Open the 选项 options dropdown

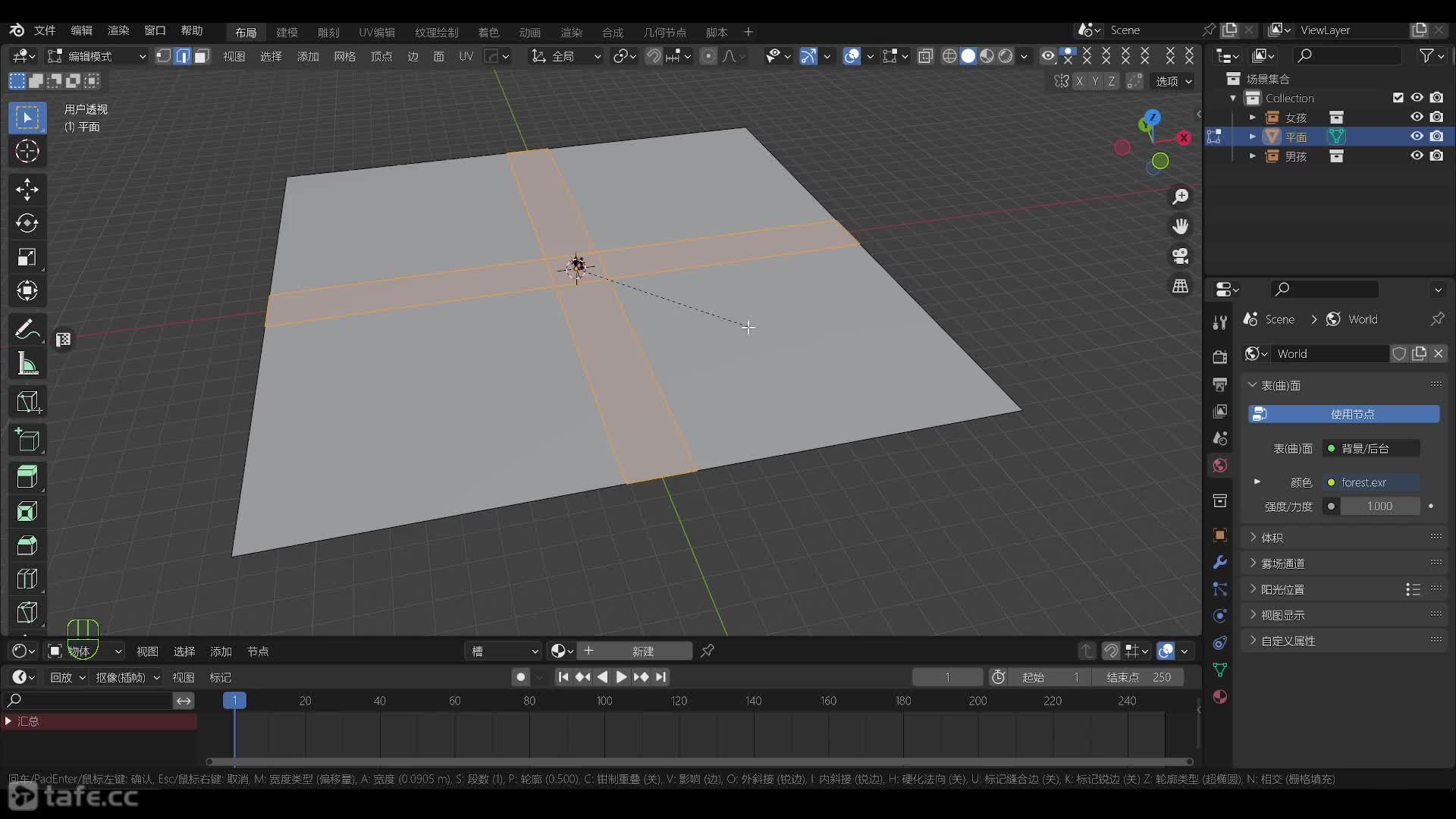[x=1173, y=81]
